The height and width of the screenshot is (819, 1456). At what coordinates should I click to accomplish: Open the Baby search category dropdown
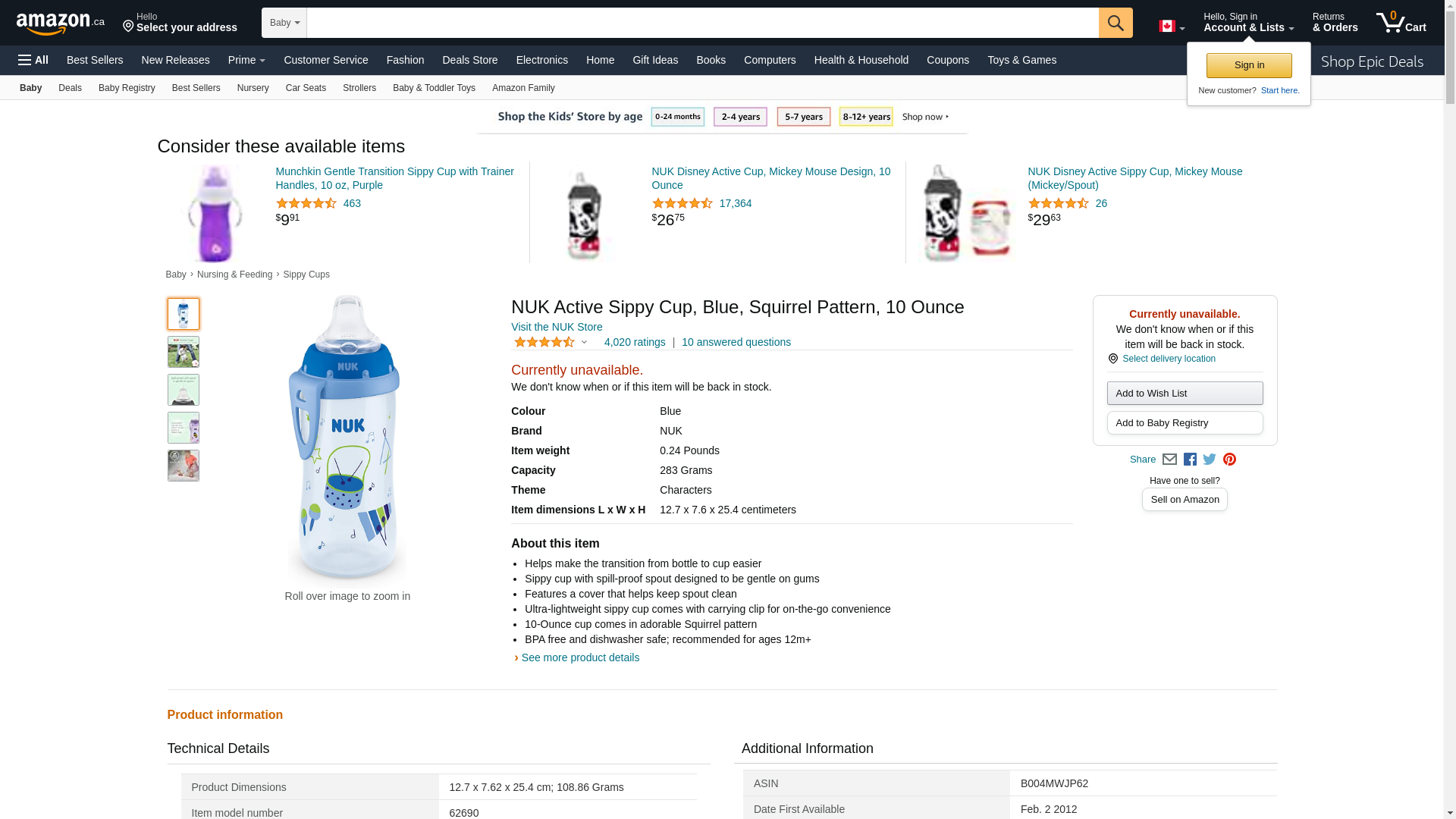click(284, 23)
